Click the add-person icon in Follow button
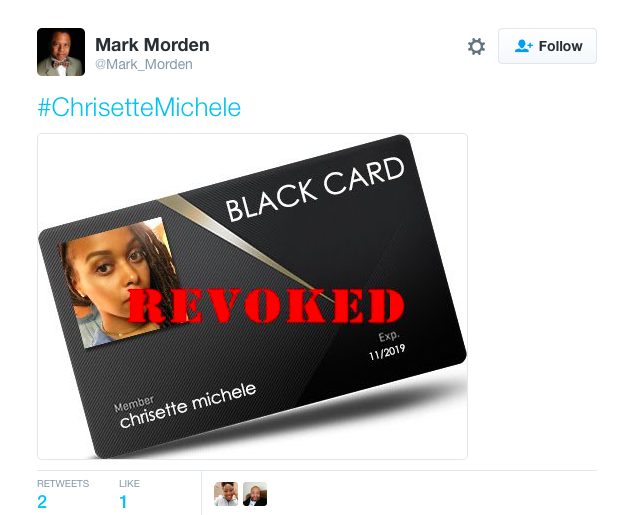This screenshot has height=515, width=632. 523,46
